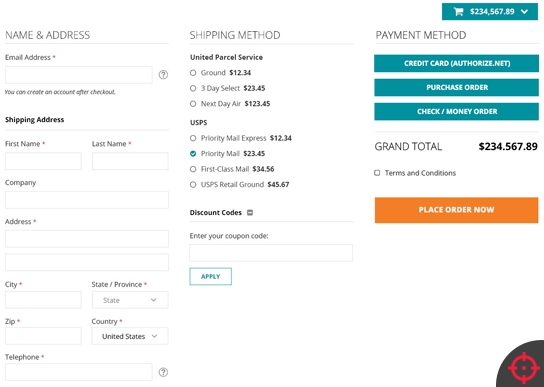Click the Company input field

[x=87, y=200]
